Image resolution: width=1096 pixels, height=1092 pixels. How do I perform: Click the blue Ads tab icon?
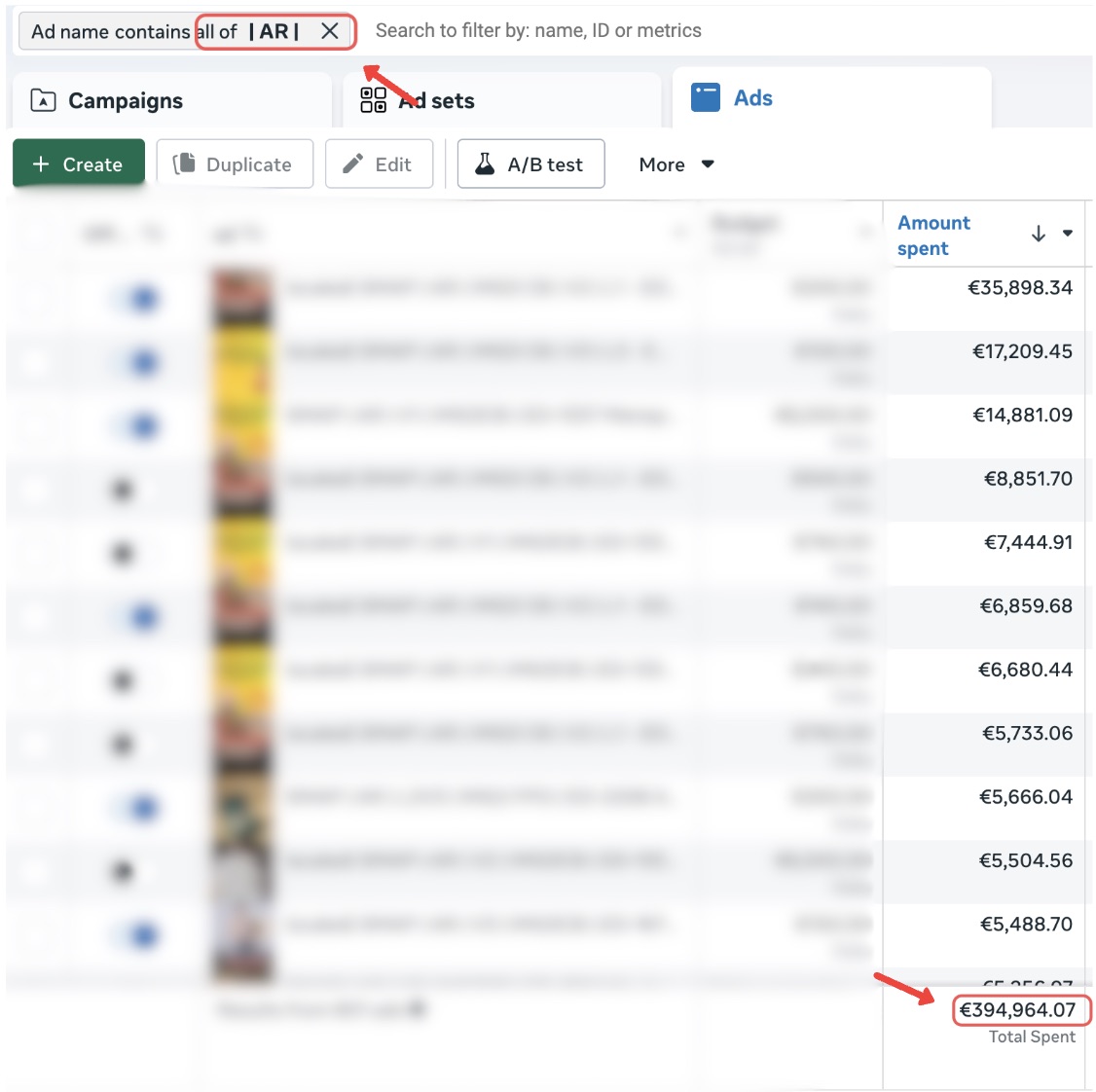[x=706, y=97]
